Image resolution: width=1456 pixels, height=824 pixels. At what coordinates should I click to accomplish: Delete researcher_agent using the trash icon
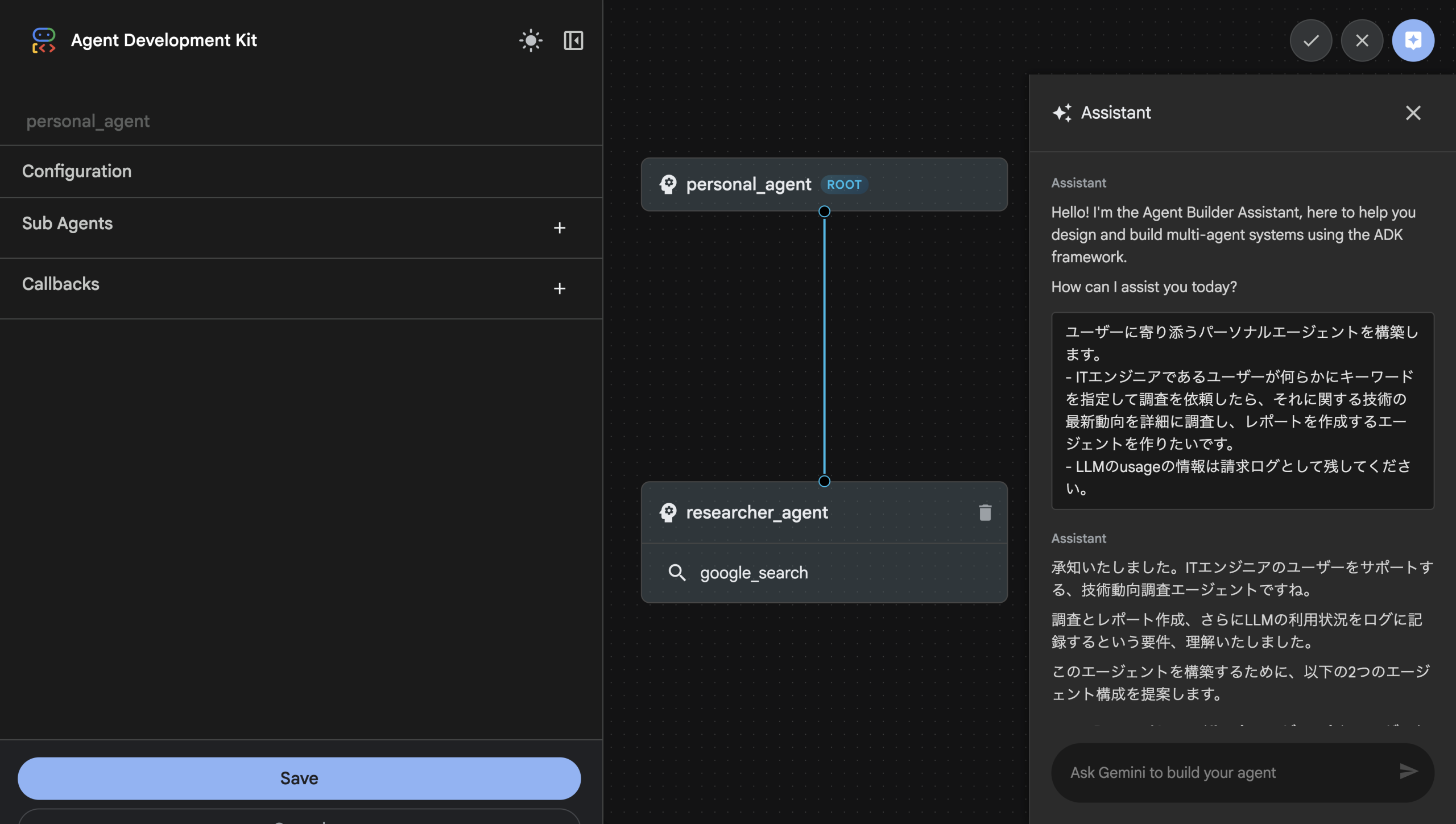coord(985,512)
